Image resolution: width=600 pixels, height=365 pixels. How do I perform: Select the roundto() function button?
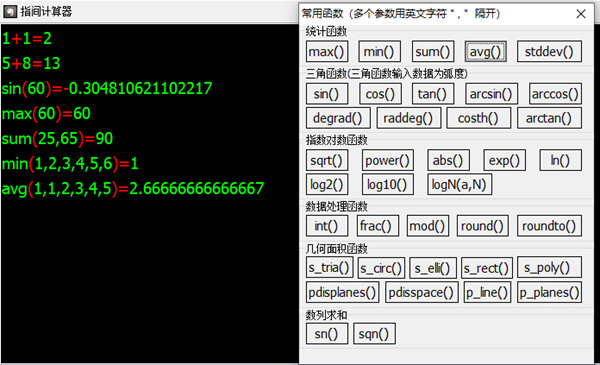pyautogui.click(x=549, y=226)
